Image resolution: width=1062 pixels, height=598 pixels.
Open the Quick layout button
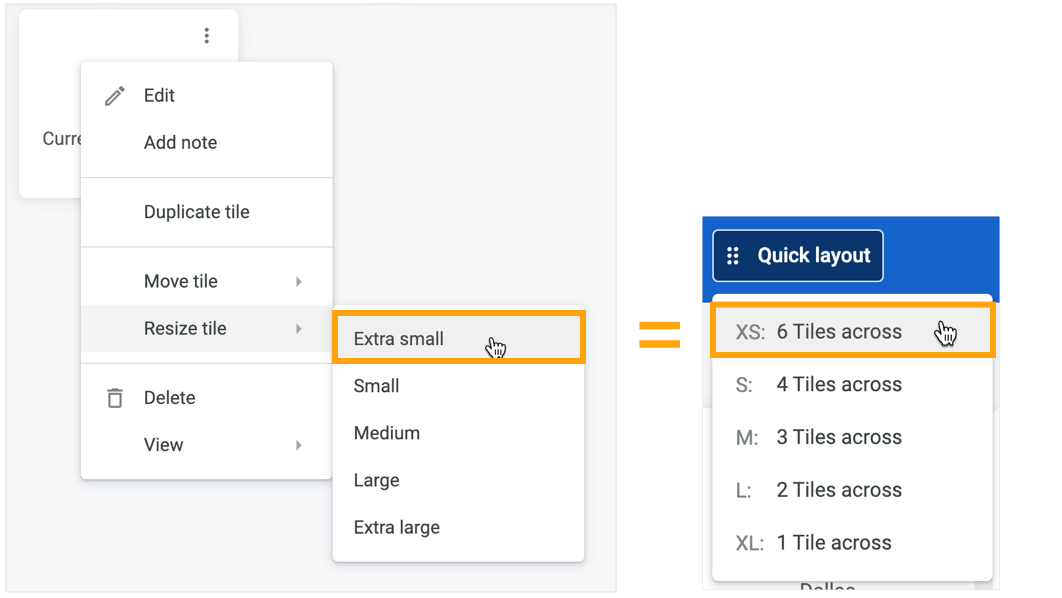(798, 256)
